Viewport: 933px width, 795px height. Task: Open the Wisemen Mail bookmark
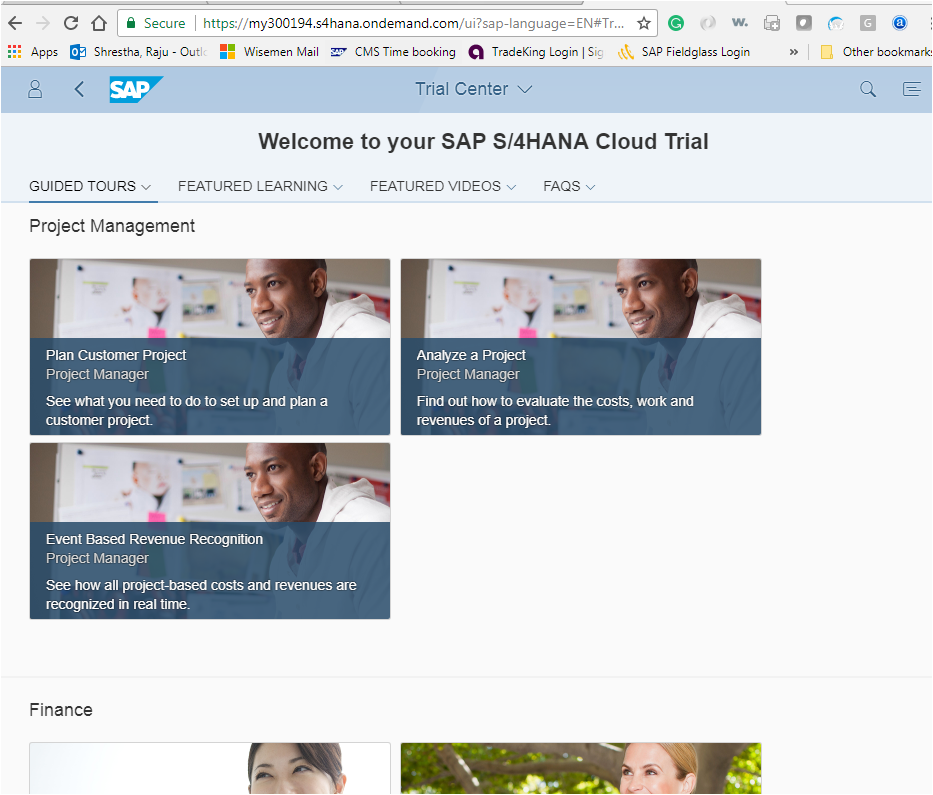[x=269, y=52]
